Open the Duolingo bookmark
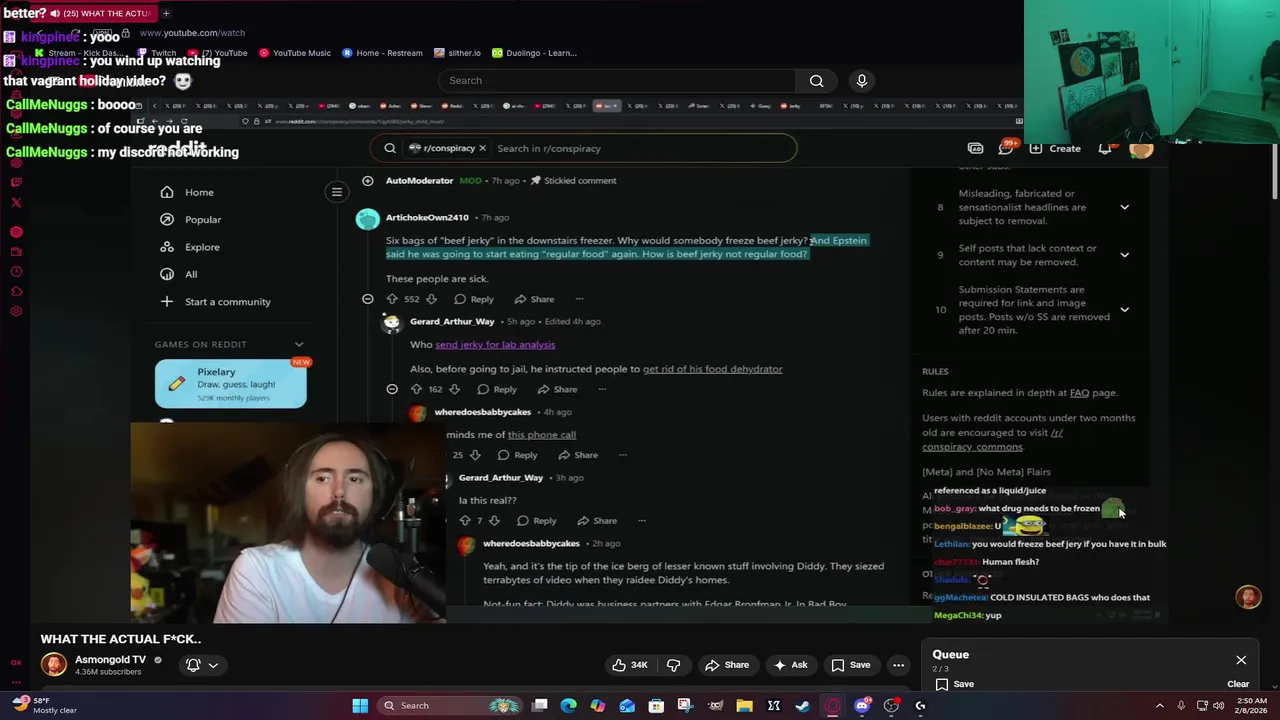Image resolution: width=1280 pixels, height=720 pixels. 534,53
